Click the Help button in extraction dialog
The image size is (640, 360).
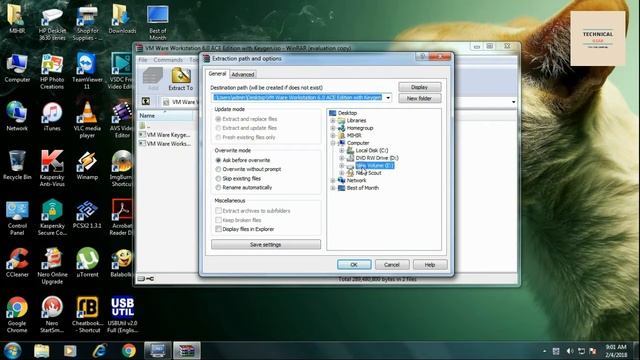[430, 264]
